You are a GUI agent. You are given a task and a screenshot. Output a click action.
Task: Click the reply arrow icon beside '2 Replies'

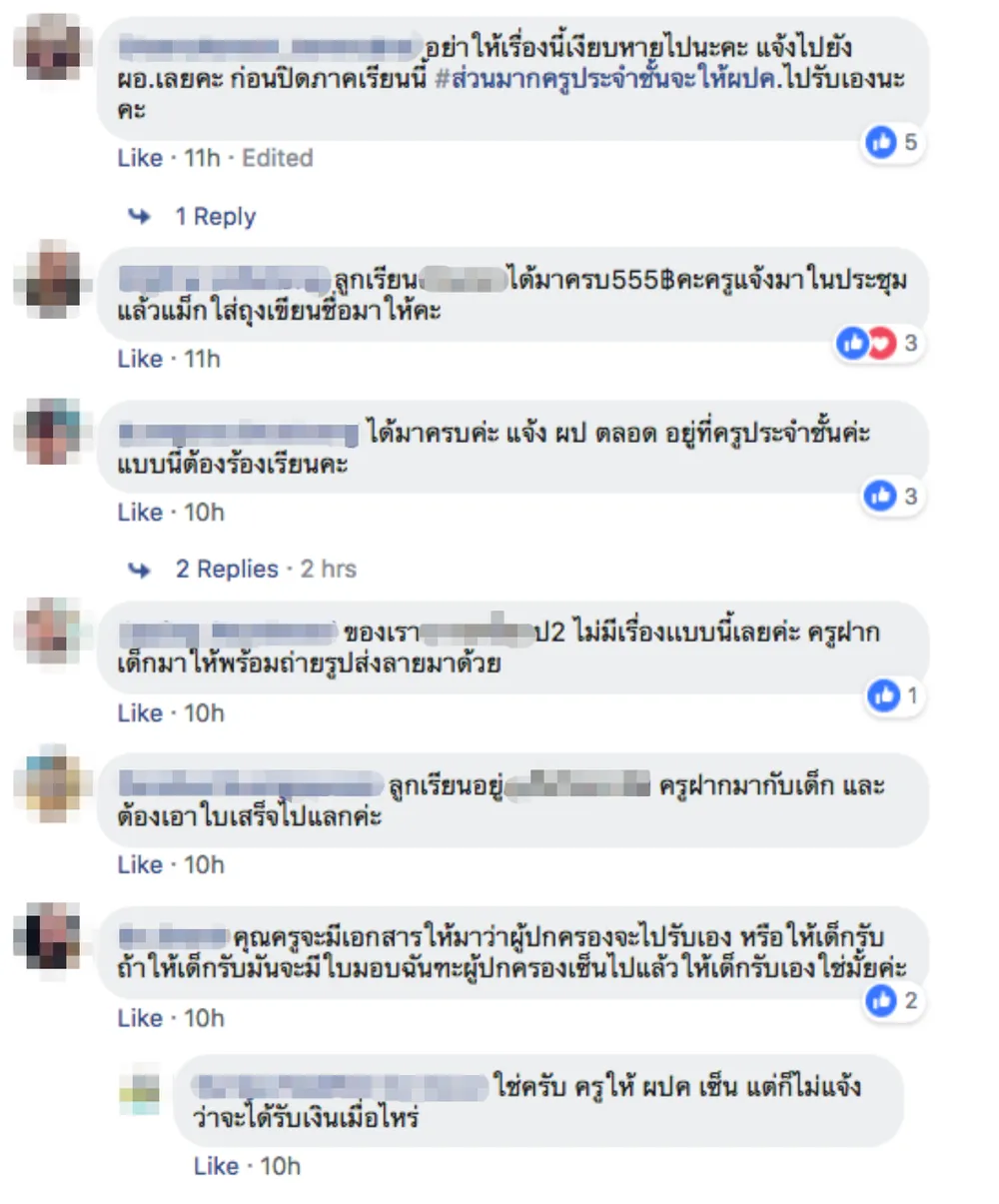(140, 570)
